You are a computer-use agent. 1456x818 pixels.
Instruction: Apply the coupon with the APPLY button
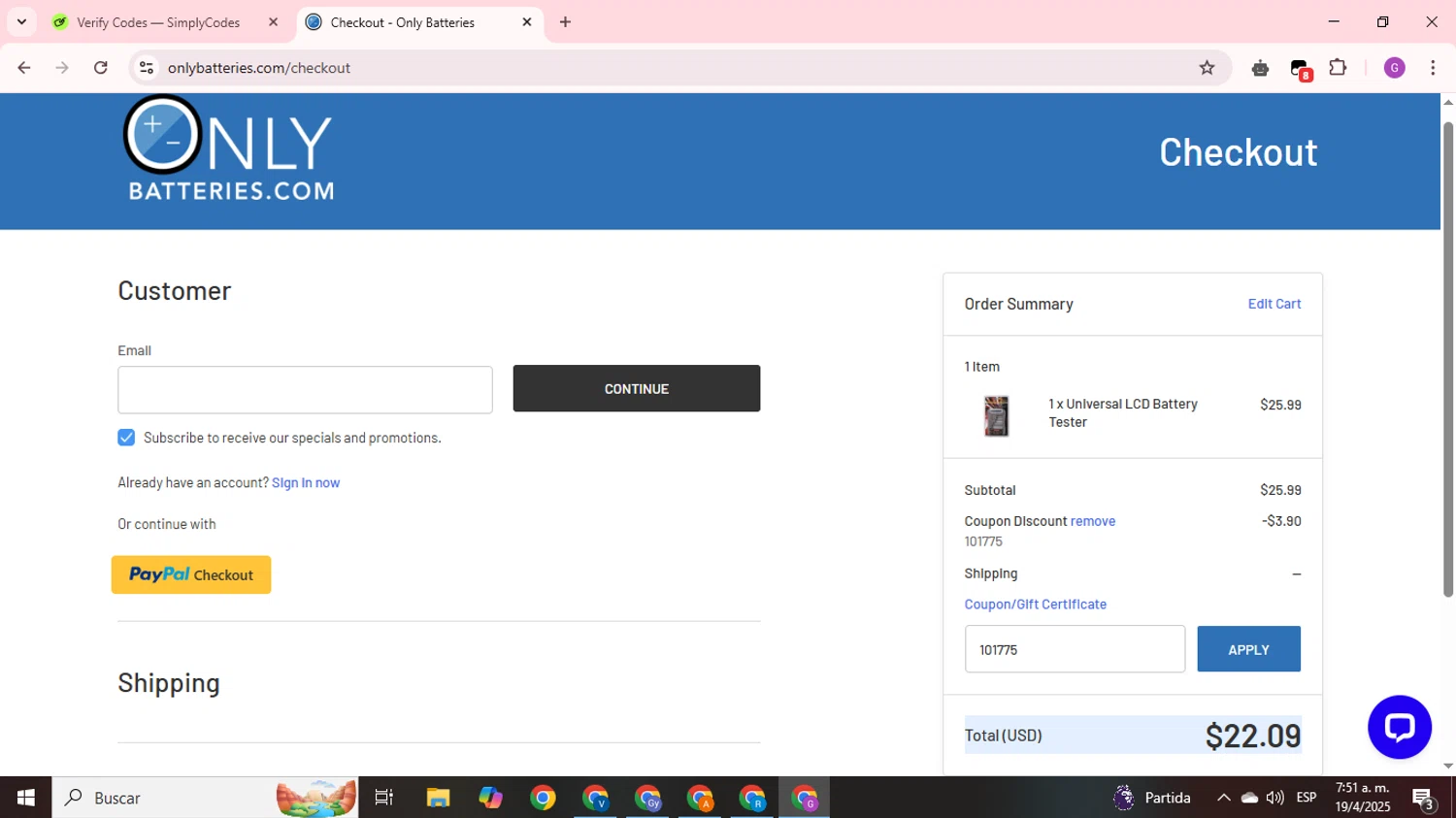click(x=1248, y=649)
